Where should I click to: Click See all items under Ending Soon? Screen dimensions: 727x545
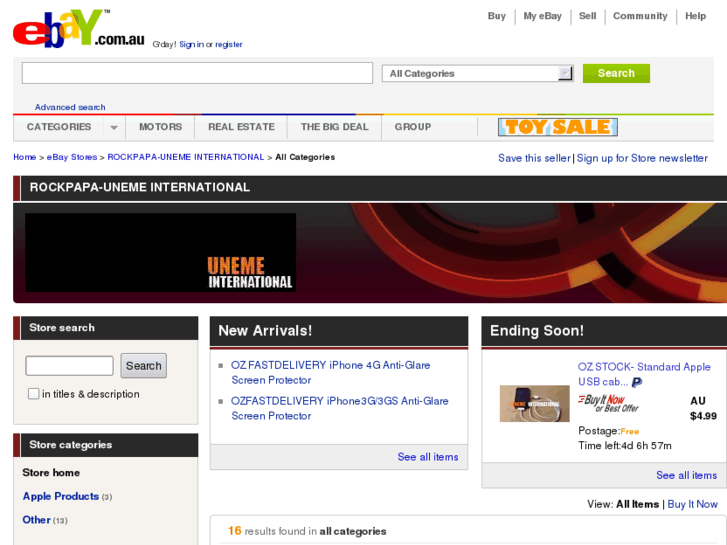coord(687,475)
